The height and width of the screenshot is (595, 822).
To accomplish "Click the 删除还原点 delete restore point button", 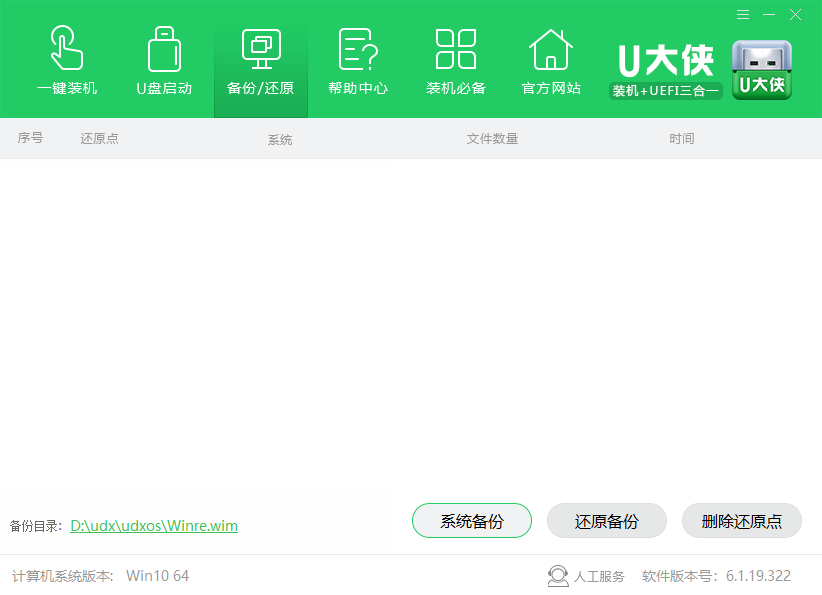I will (740, 520).
